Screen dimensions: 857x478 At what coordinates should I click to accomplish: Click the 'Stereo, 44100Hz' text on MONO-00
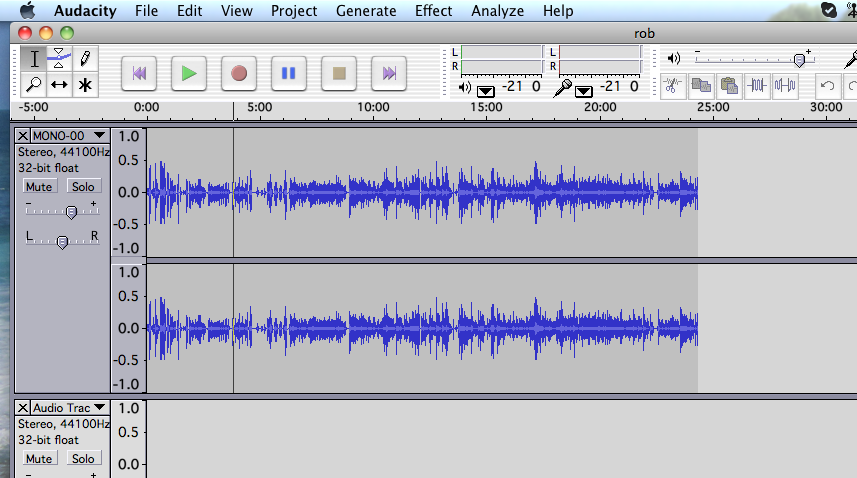(x=63, y=152)
